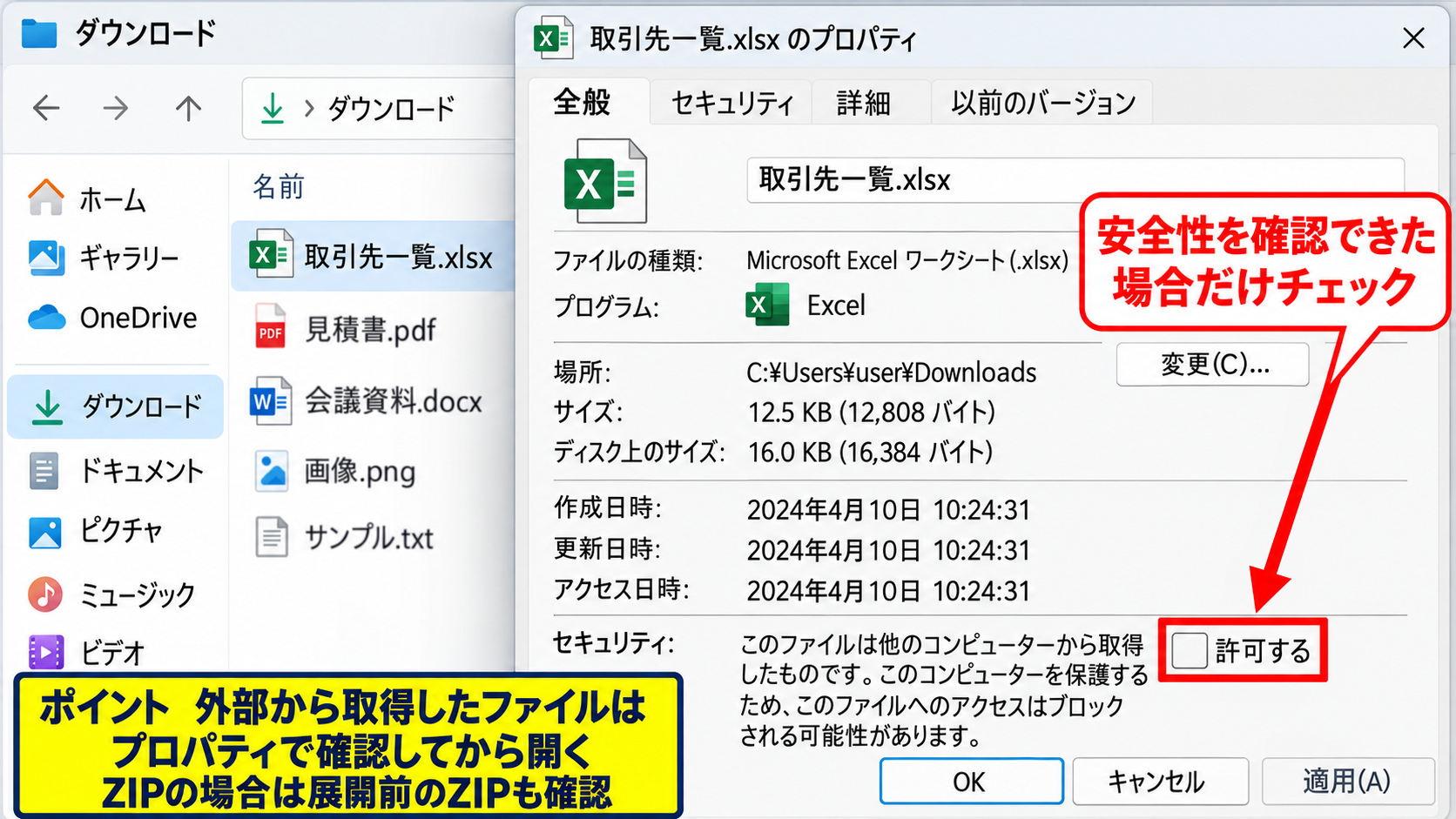This screenshot has width=1456, height=819.
Task: Click the file name field 取引先一覧.xlsx
Action: point(1075,180)
